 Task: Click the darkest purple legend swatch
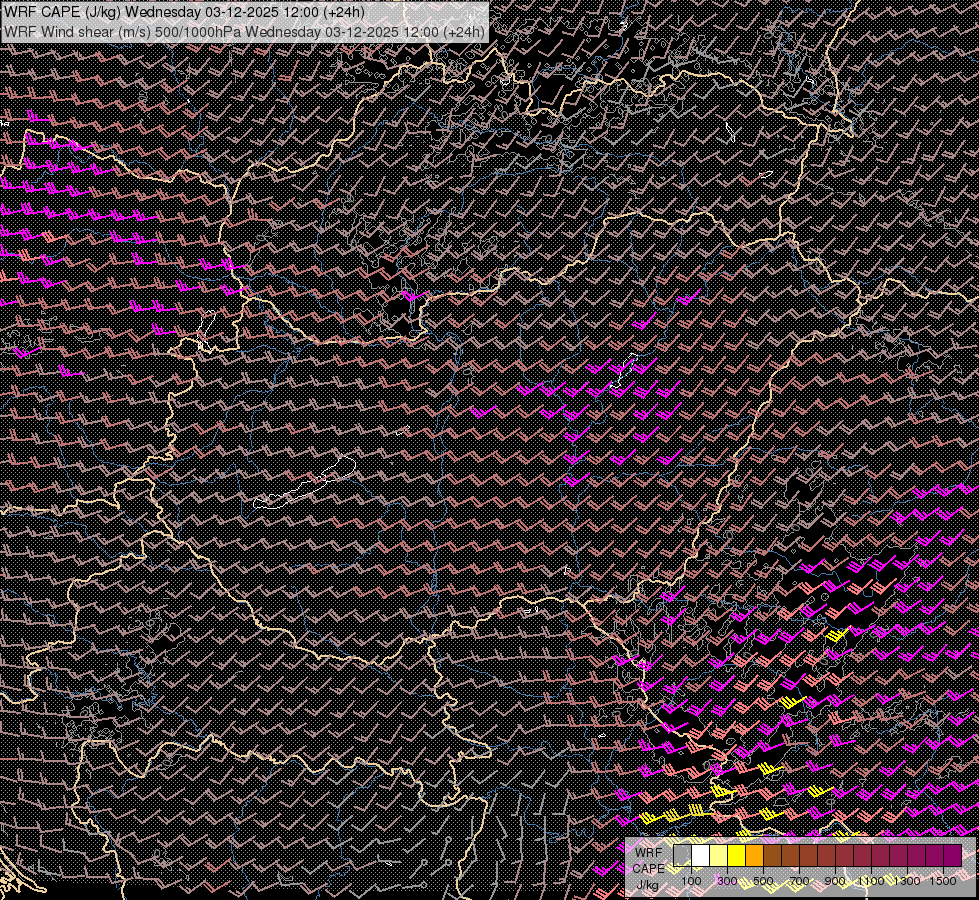(952, 856)
